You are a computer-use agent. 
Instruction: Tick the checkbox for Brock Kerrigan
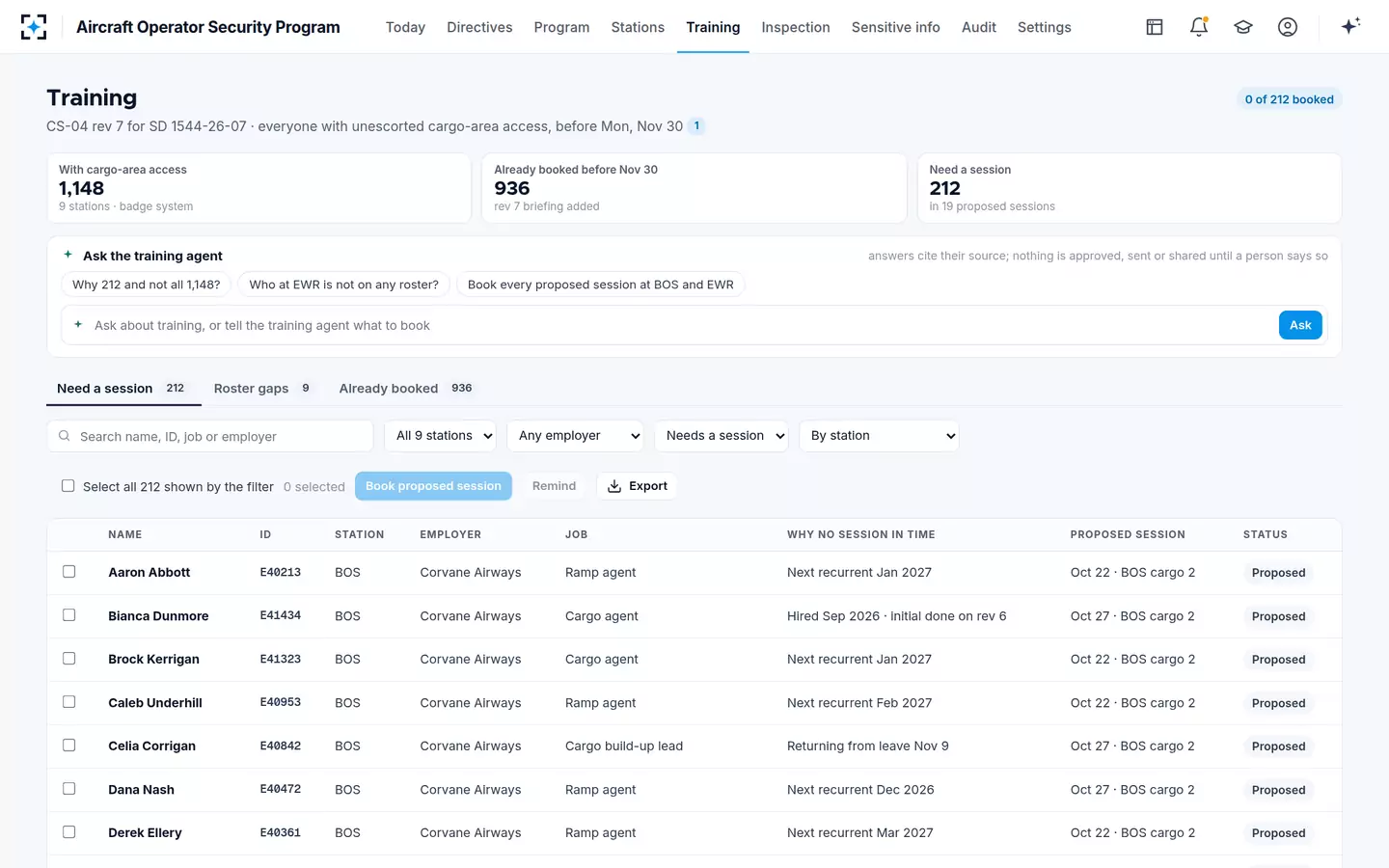click(x=69, y=659)
